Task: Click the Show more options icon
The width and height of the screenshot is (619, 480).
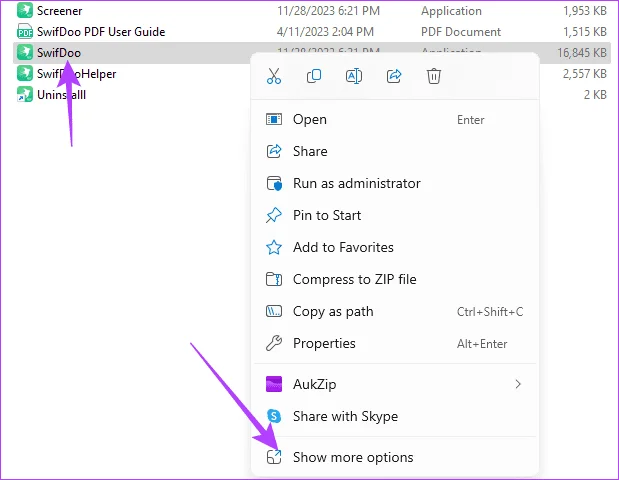Action: tap(274, 457)
